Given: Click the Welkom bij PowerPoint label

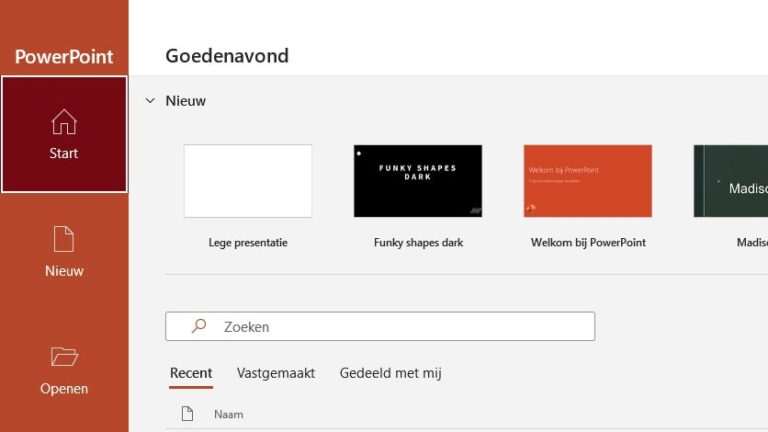Looking at the screenshot, I should coord(588,243).
